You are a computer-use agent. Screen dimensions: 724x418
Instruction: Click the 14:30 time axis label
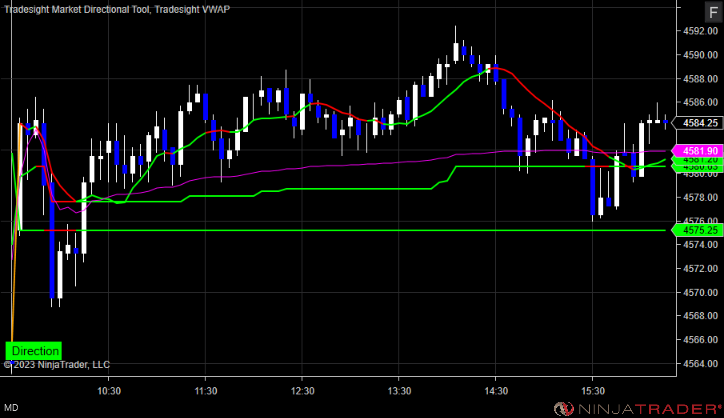pos(496,391)
